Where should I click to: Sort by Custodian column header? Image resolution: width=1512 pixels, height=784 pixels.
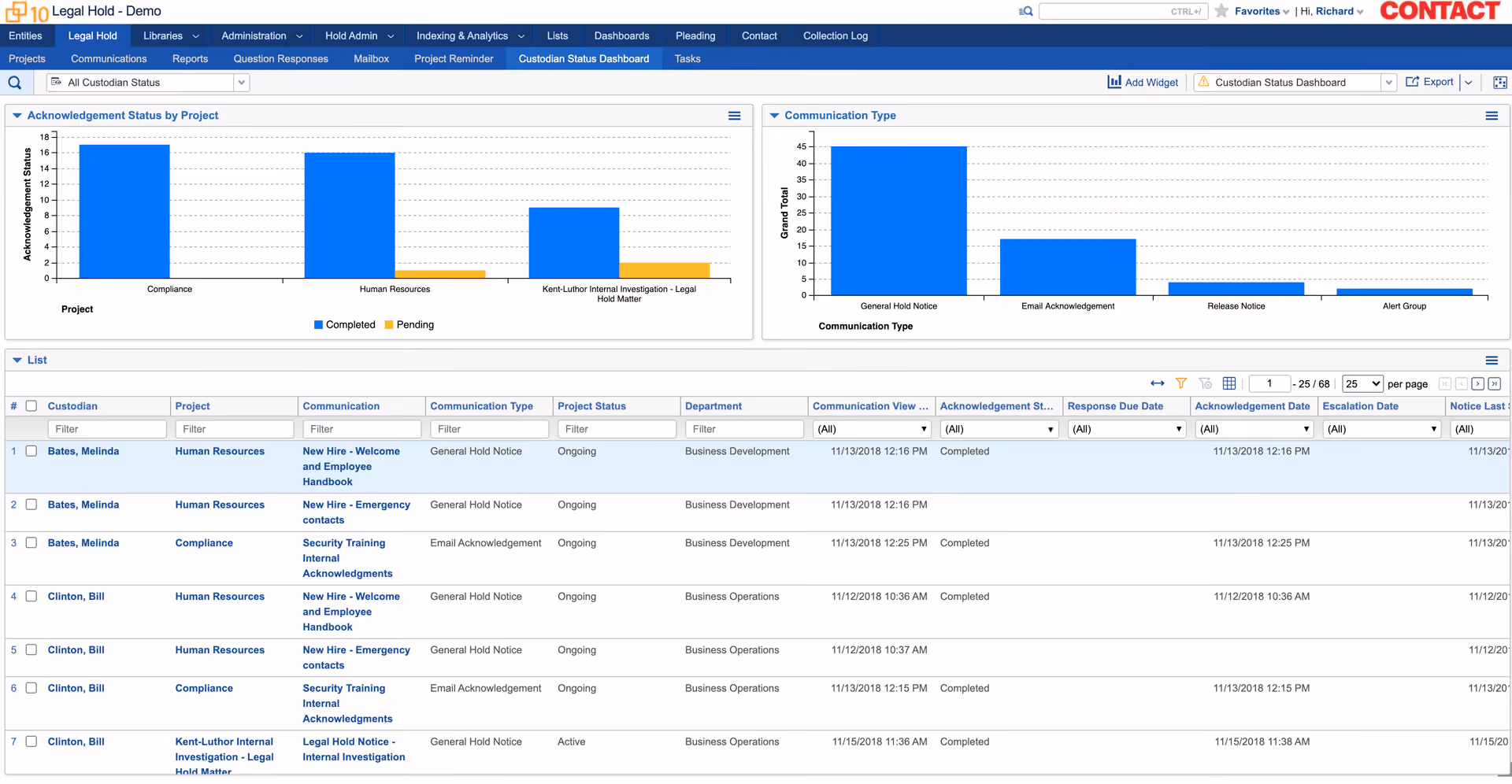pos(72,406)
